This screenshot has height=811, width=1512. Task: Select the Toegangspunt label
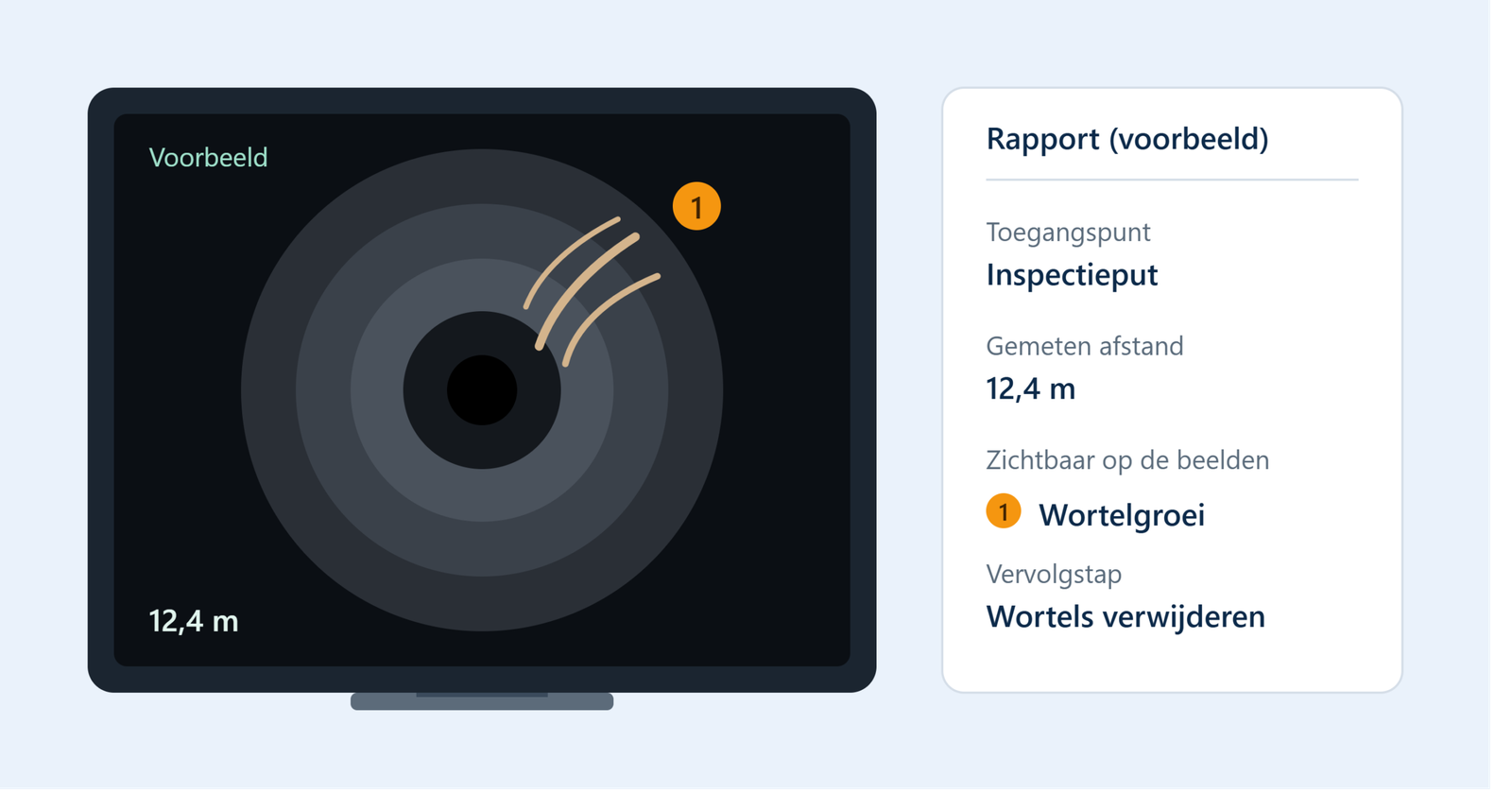tap(1068, 232)
